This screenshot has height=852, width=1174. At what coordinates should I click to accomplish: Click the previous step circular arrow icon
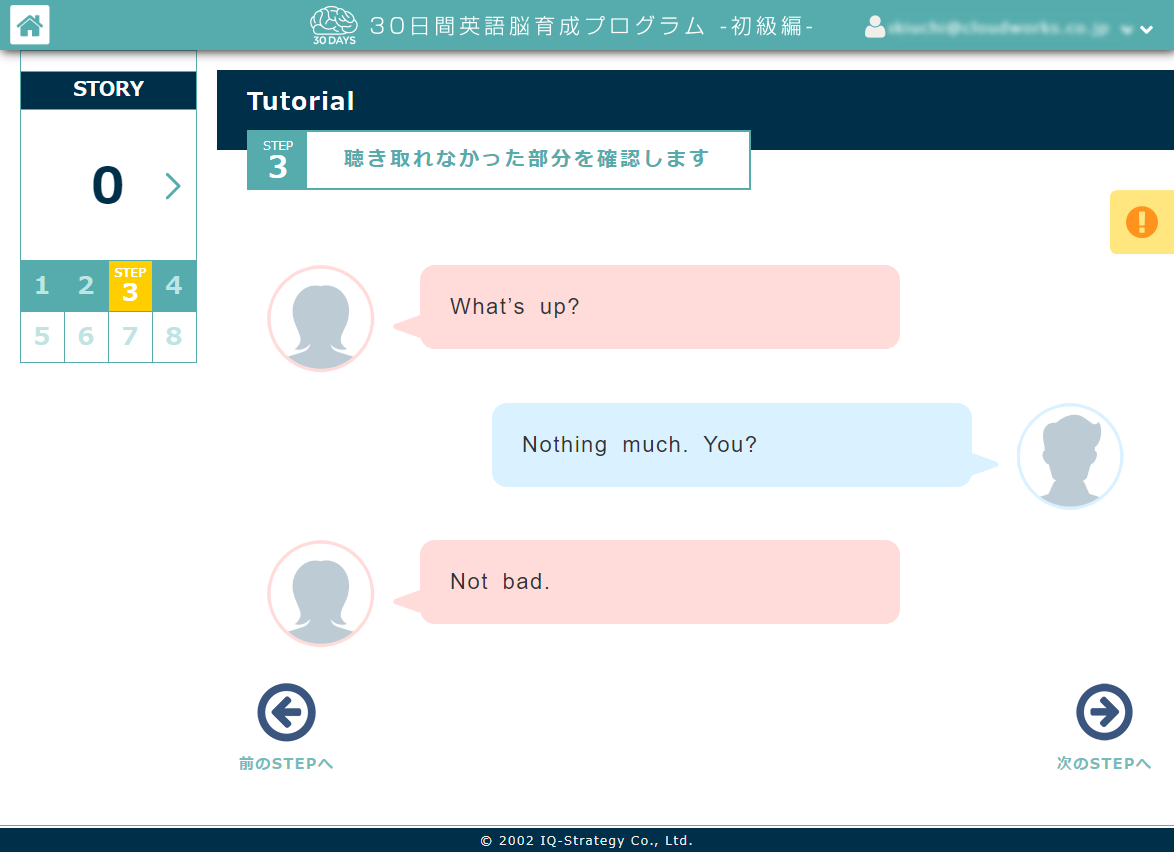click(286, 712)
